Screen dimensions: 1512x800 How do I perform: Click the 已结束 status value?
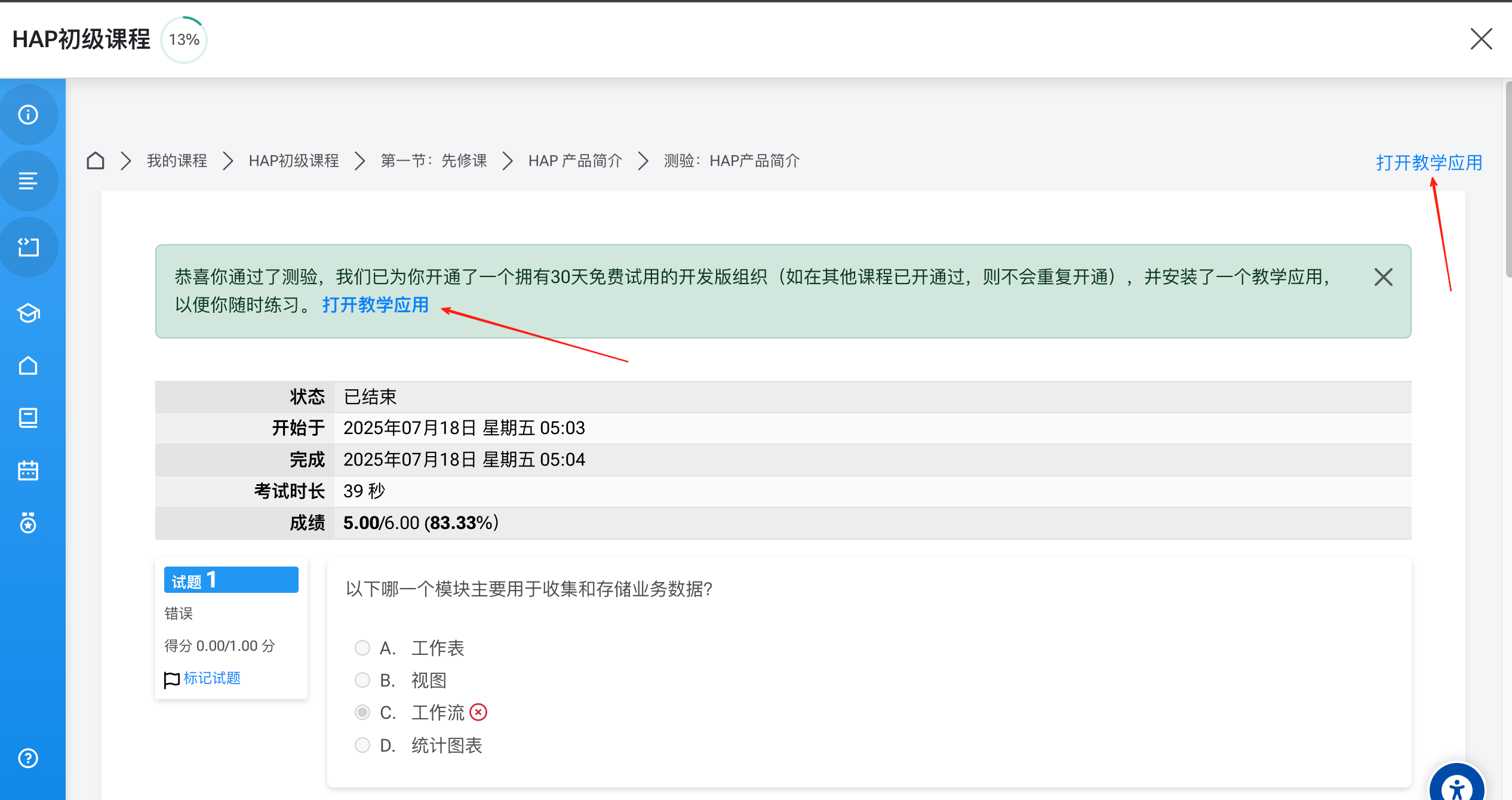click(370, 397)
